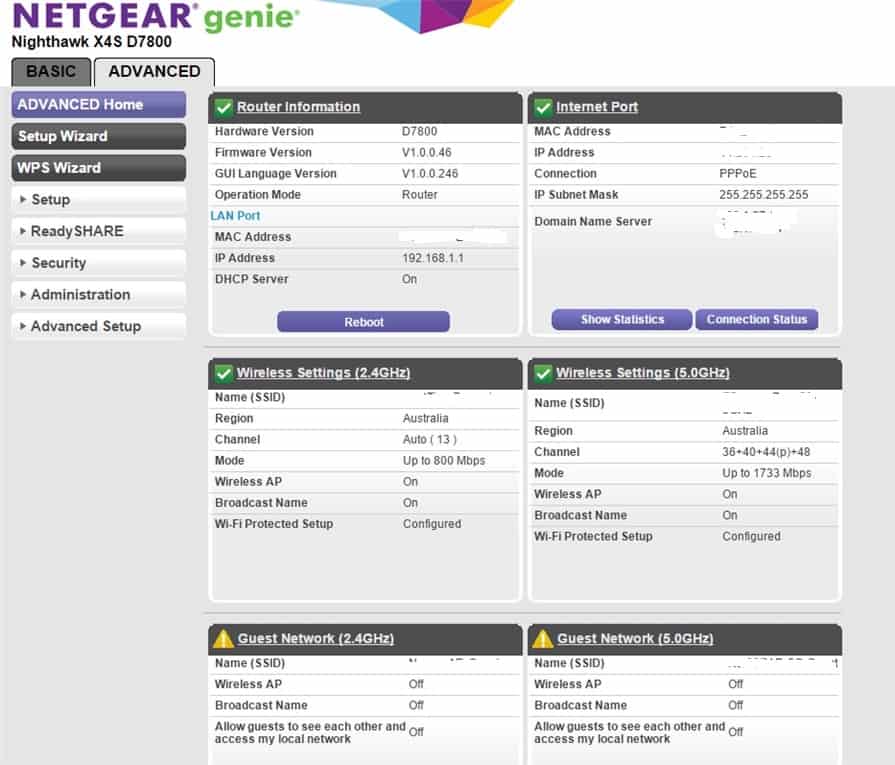Open the Connection Status dialog
This screenshot has height=765, width=895.
pos(757,320)
